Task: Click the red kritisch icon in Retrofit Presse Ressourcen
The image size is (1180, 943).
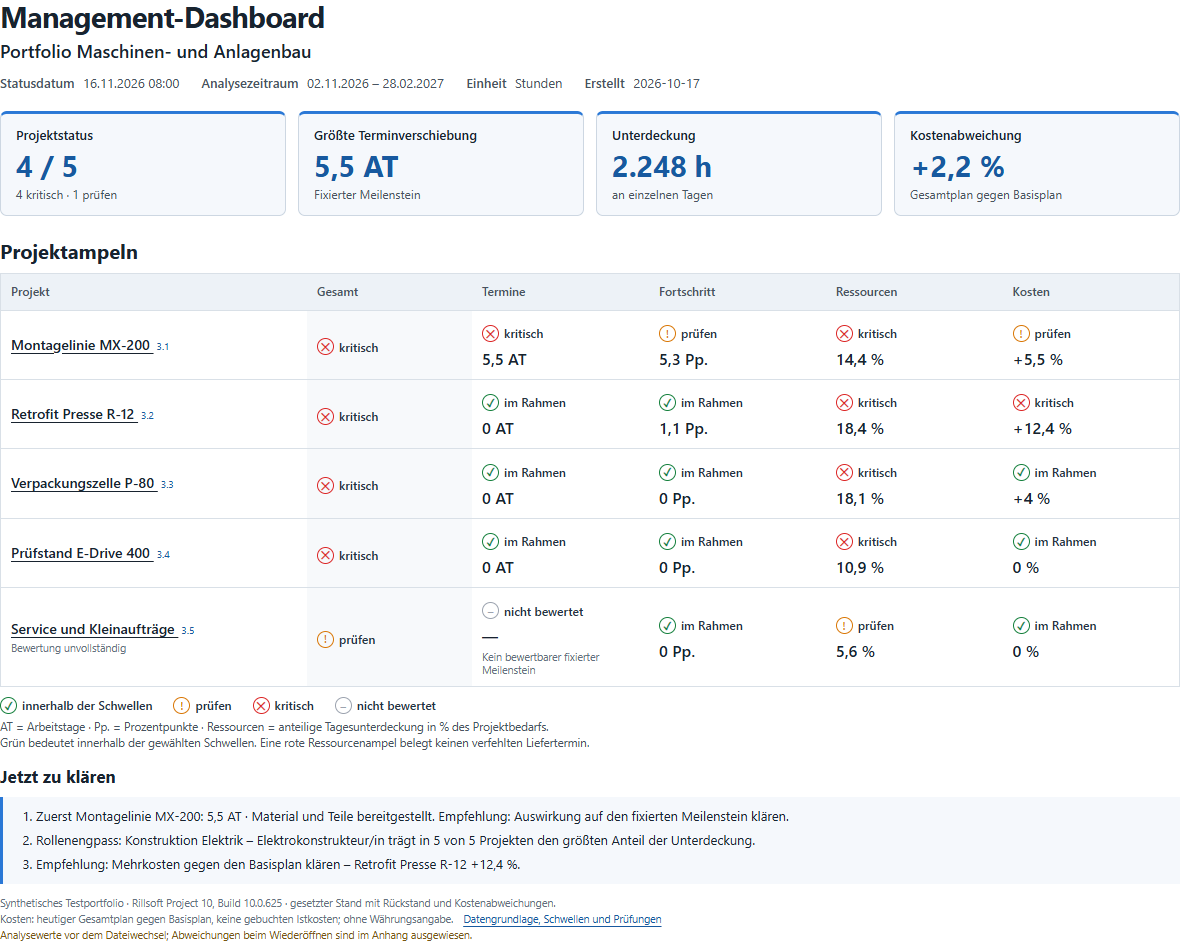Action: 844,403
